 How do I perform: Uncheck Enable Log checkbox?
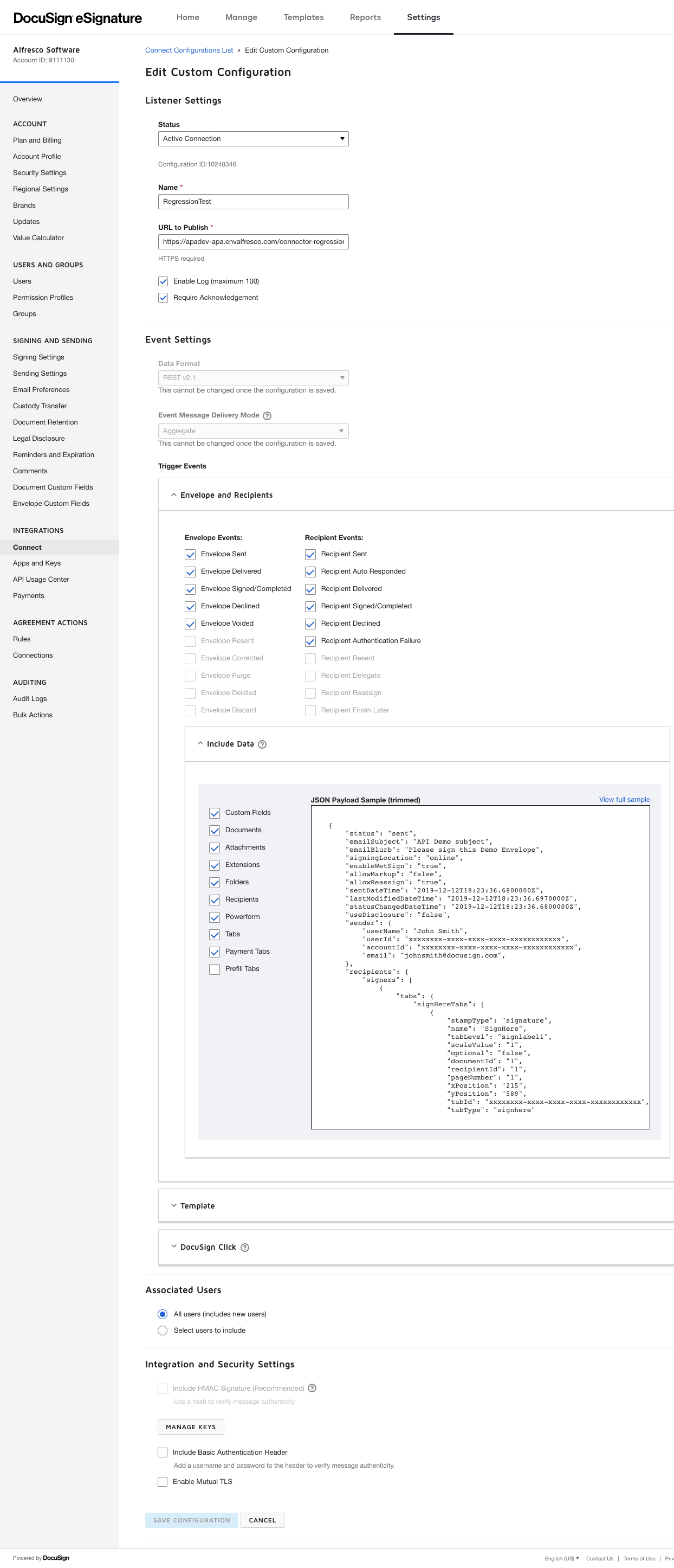(x=163, y=281)
